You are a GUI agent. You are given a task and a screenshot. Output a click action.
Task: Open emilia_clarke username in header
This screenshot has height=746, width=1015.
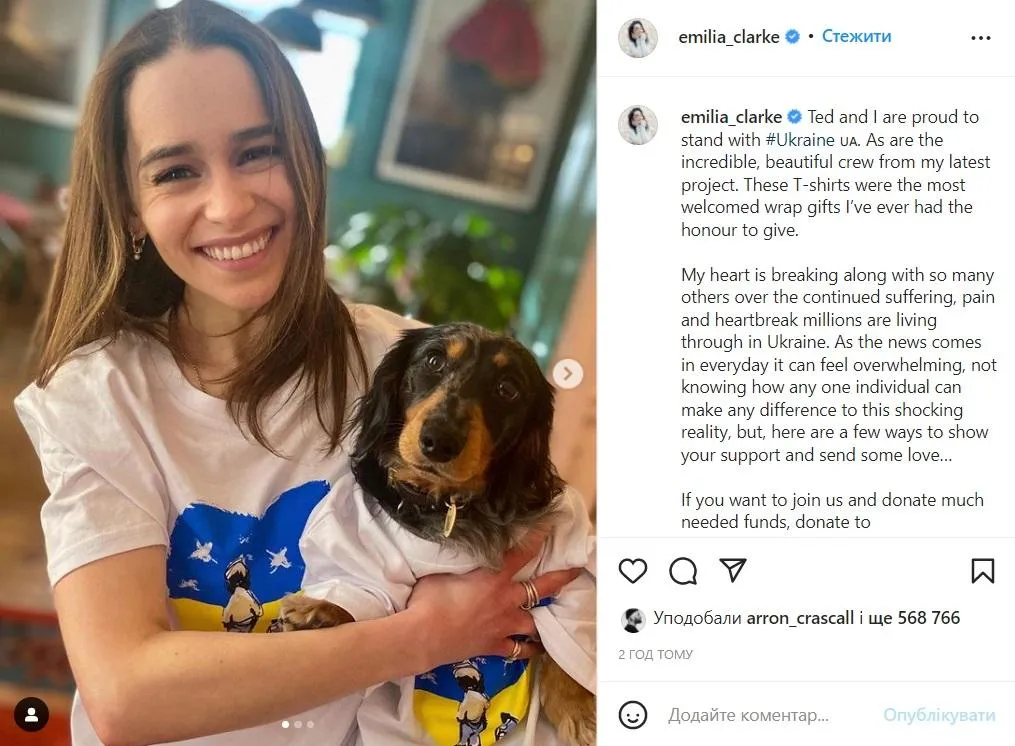click(728, 37)
